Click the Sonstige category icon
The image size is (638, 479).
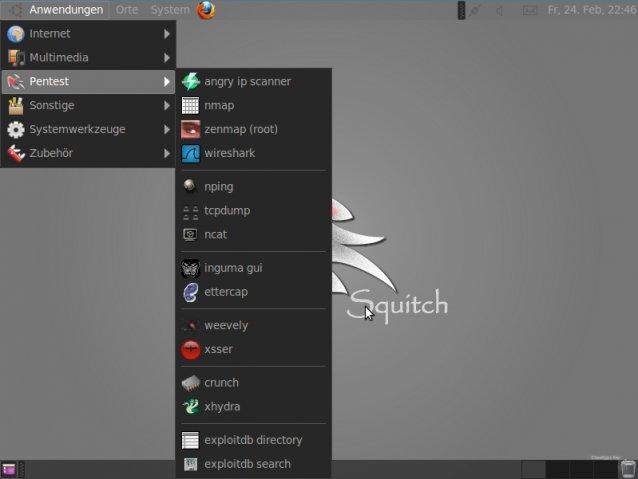tap(16, 106)
